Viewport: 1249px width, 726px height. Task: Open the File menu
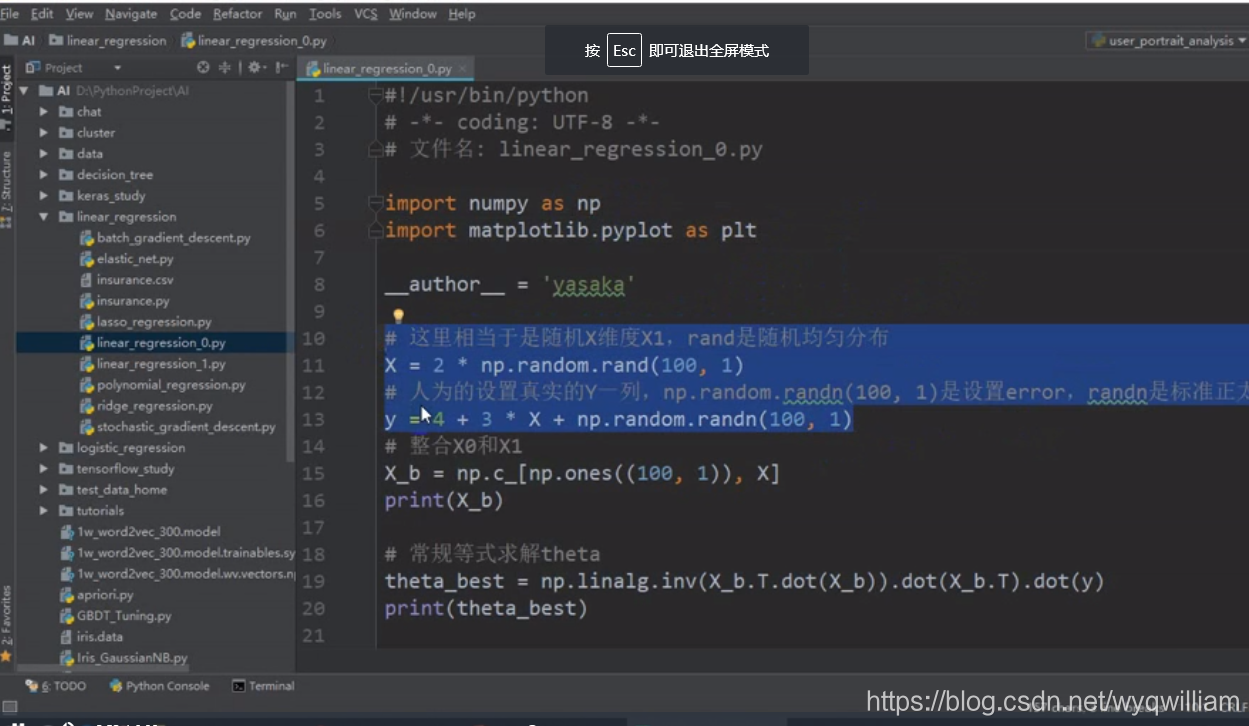coord(9,14)
